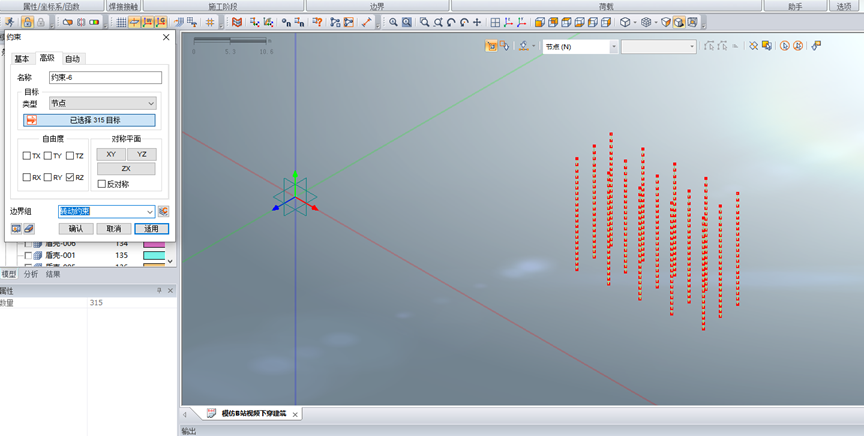Uncheck the RZ degree of freedom
This screenshot has width=864, height=436.
click(x=70, y=177)
